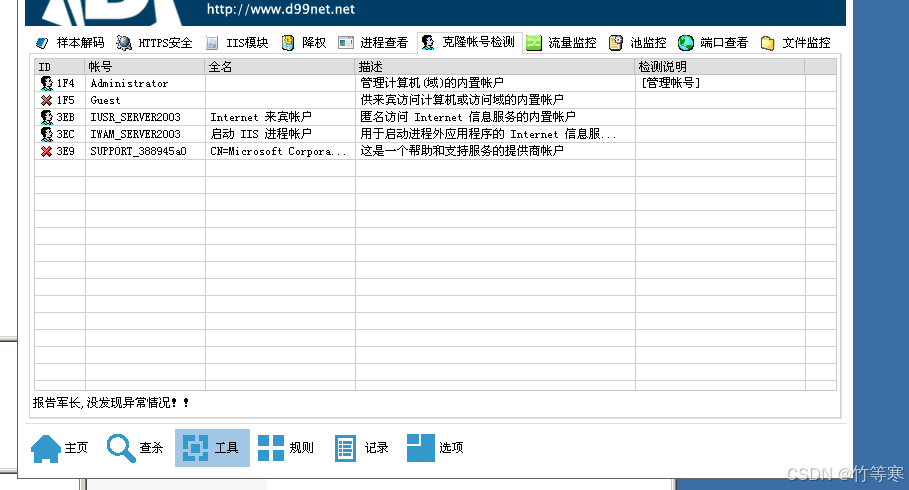Click full name "Internet 来宾帐户"
This screenshot has height=490, width=909.
pos(261,118)
